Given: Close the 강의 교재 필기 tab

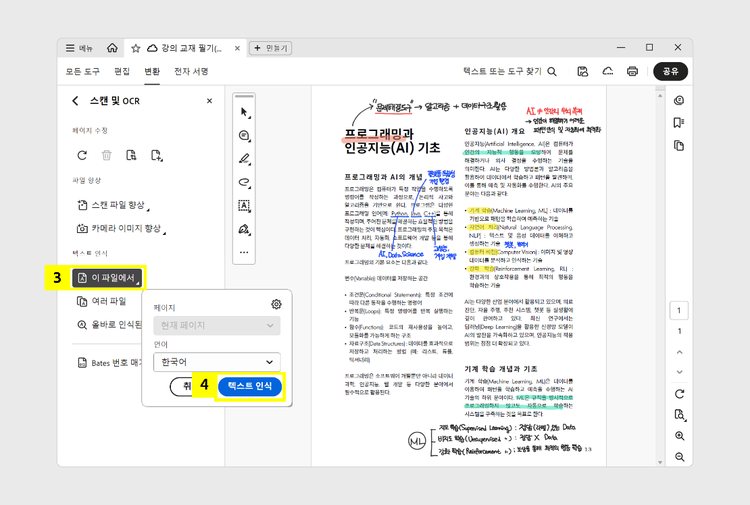Looking at the screenshot, I should pos(237,48).
